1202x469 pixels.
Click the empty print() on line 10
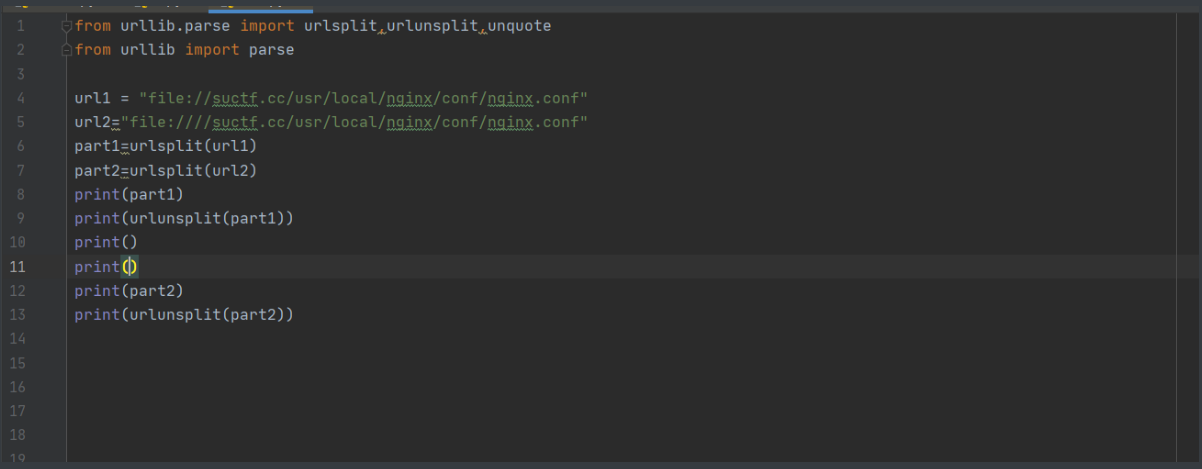[x=105, y=242]
